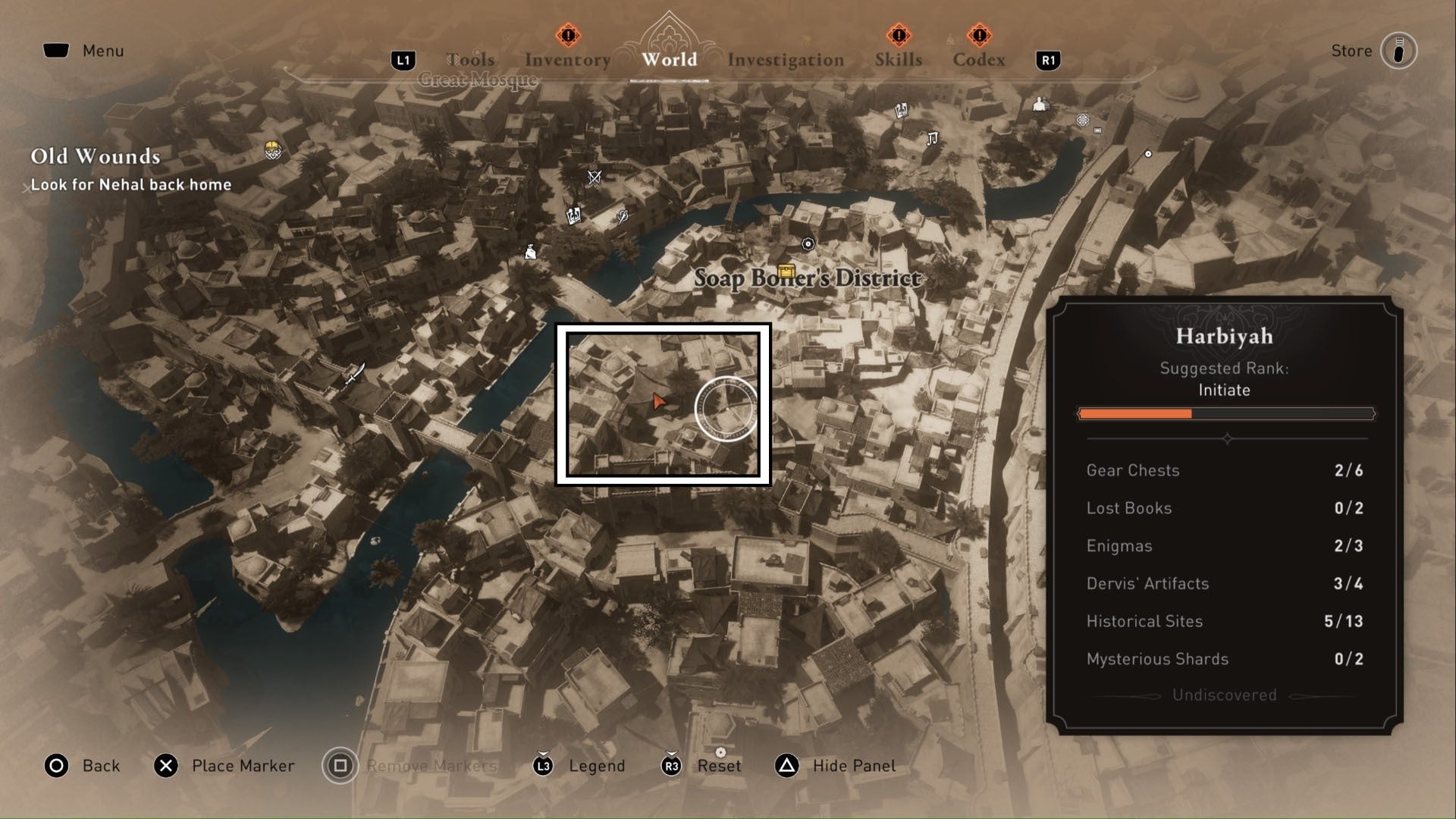Image resolution: width=1456 pixels, height=819 pixels.
Task: Click the Back navigation icon
Action: [x=55, y=765]
